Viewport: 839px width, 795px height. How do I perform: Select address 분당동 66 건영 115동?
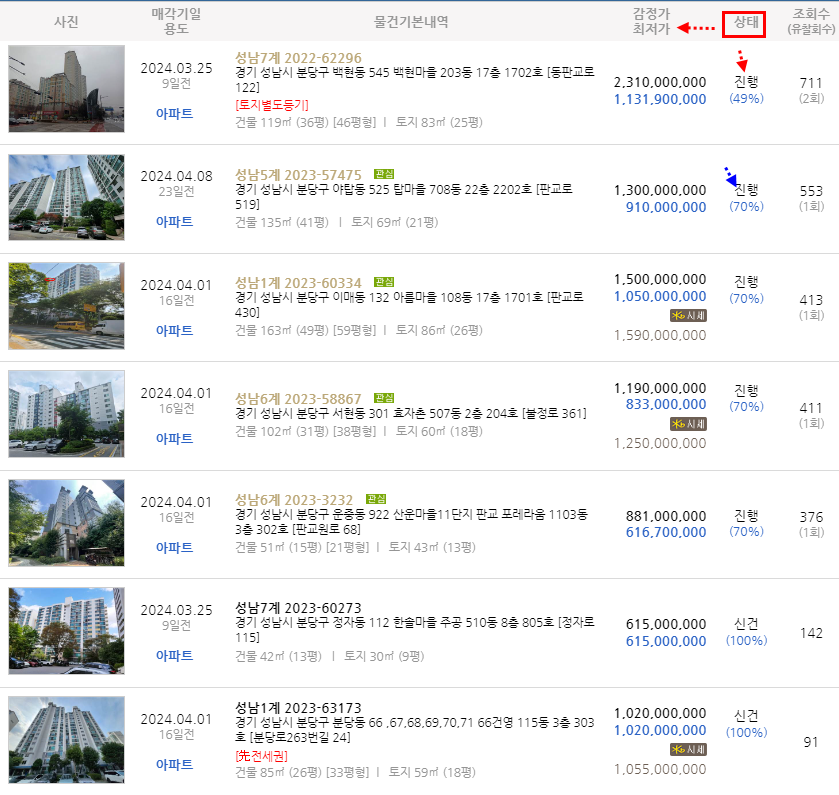415,730
